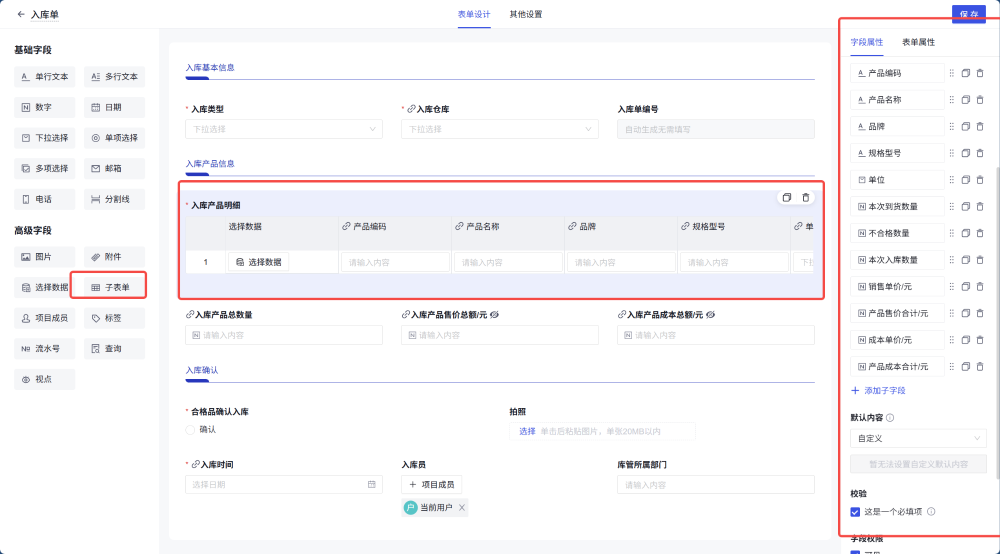Open the 默认内容 自定义 dropdown
Screen dimensions: 1000x554
tap(918, 438)
